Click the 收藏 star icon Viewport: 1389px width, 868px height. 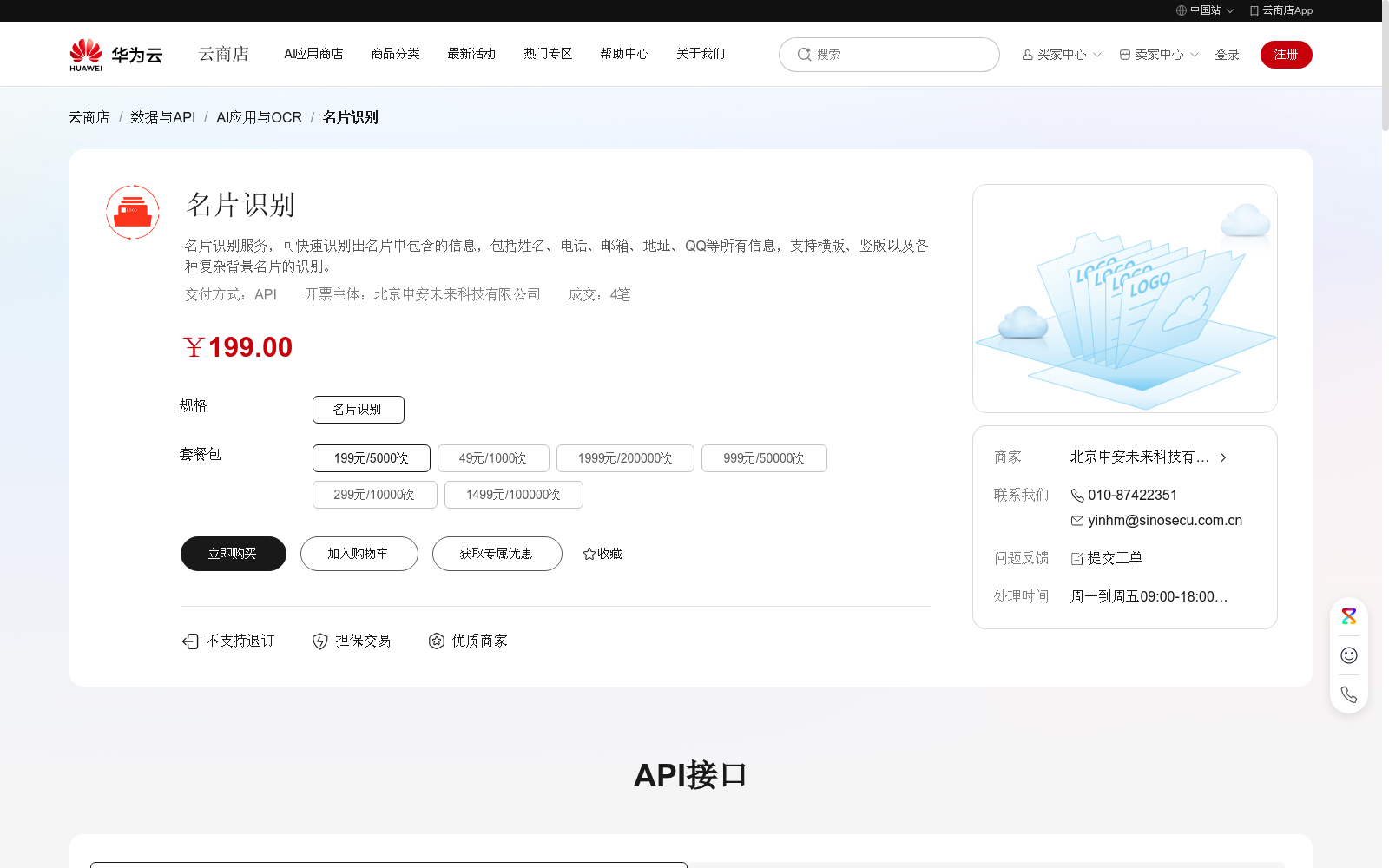click(x=589, y=554)
